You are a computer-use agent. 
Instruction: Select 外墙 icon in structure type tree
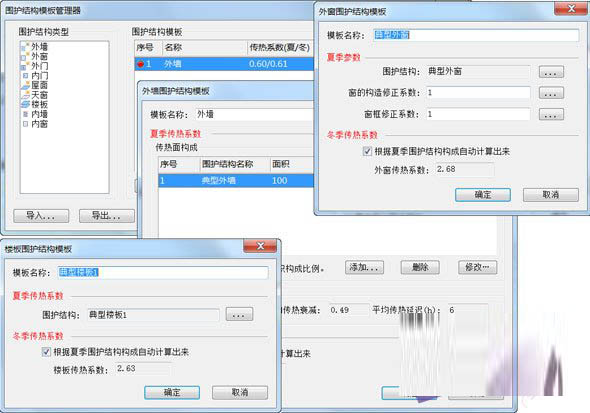coord(25,47)
